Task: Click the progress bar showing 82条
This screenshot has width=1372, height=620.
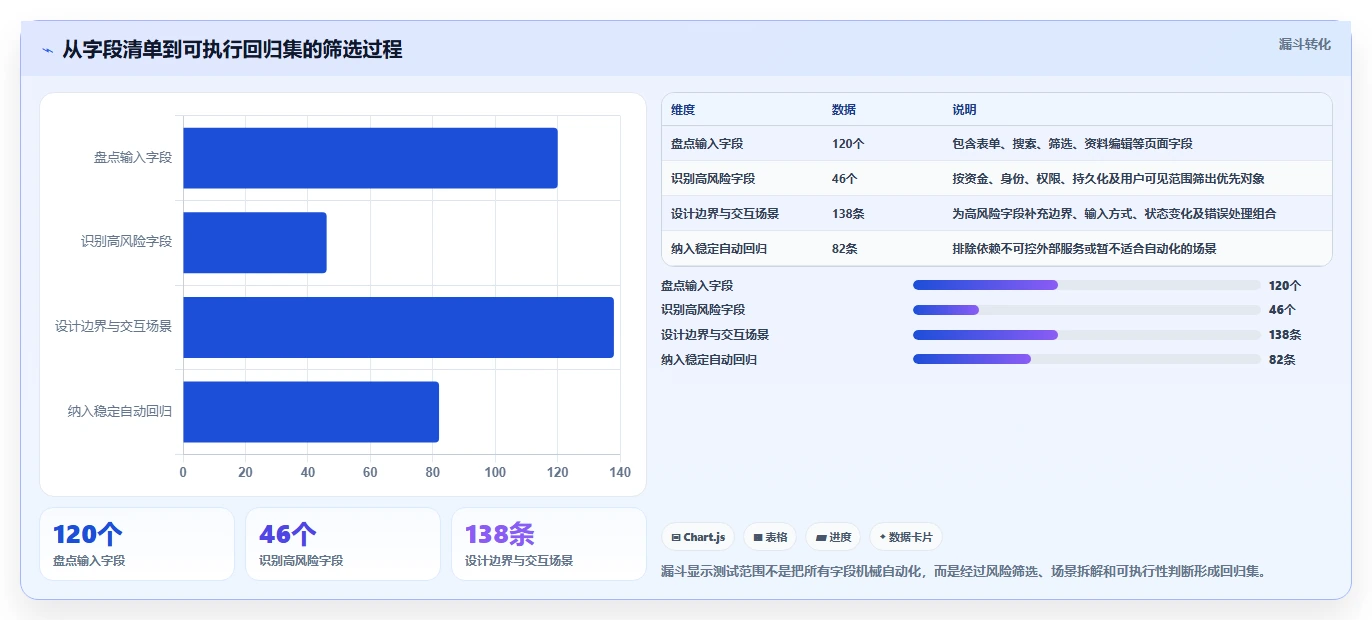Action: 1087,359
